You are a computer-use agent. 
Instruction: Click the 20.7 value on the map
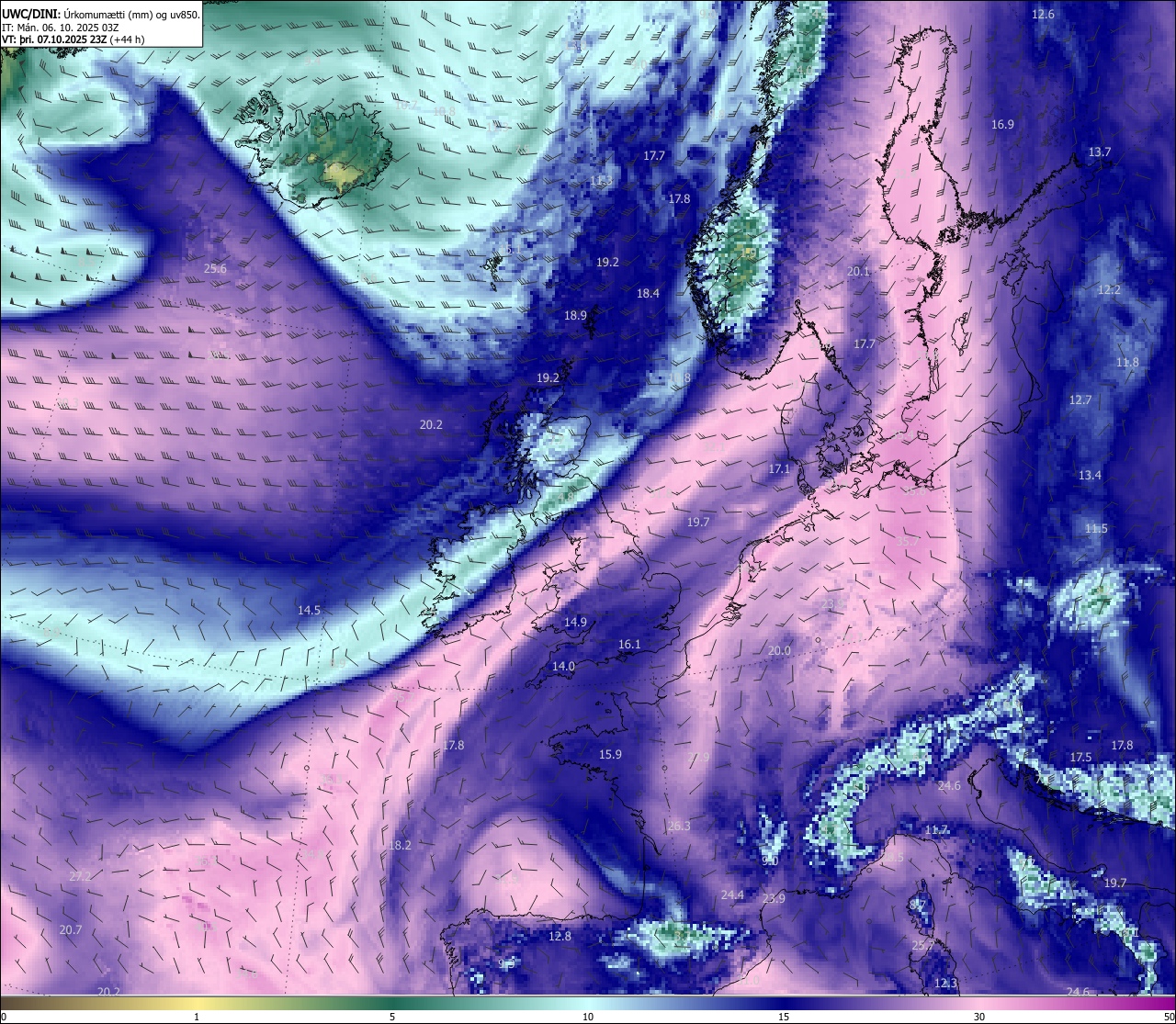pos(71,930)
